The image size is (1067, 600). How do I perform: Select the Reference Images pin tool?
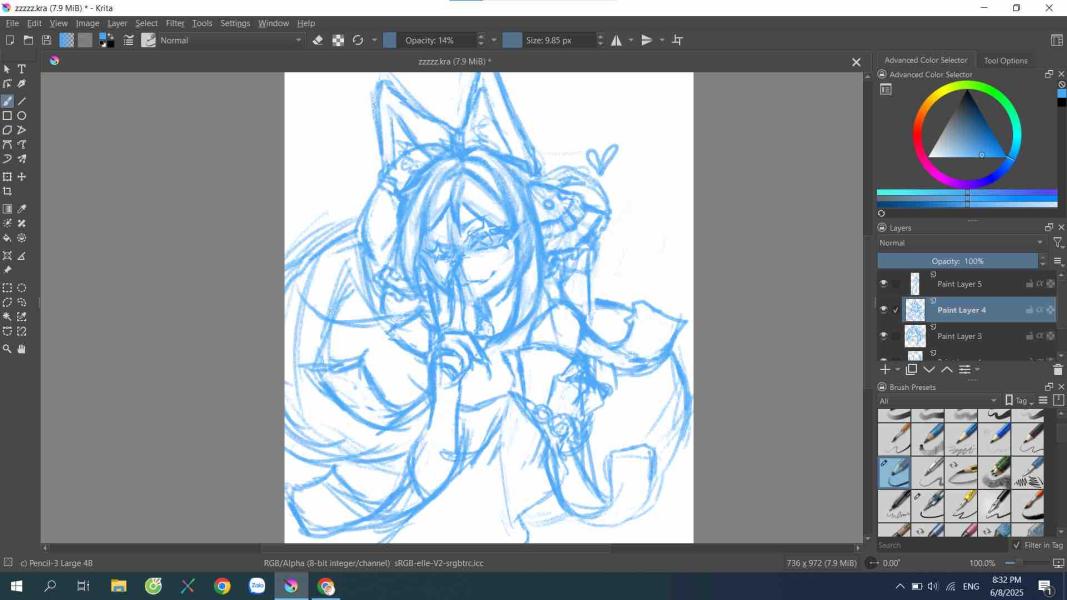coord(7,270)
